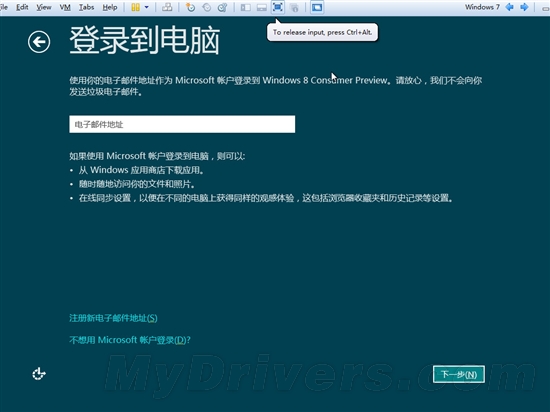Screen dimensions: 550x412
Task: Click the 登录到电脑 heading text
Action: 145,41
